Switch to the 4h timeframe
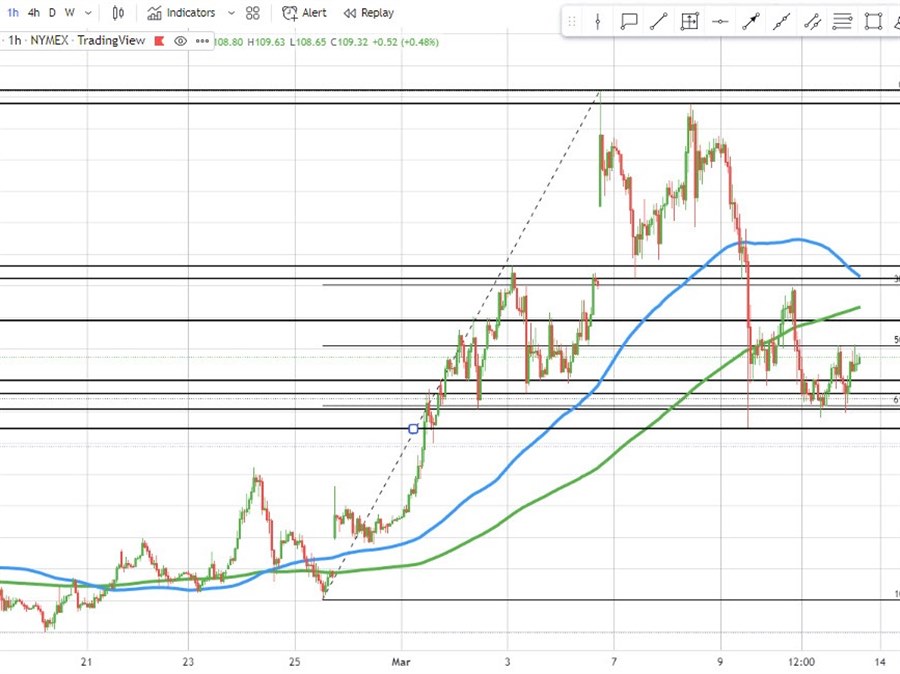Viewport: 900px width, 674px height. coord(34,13)
